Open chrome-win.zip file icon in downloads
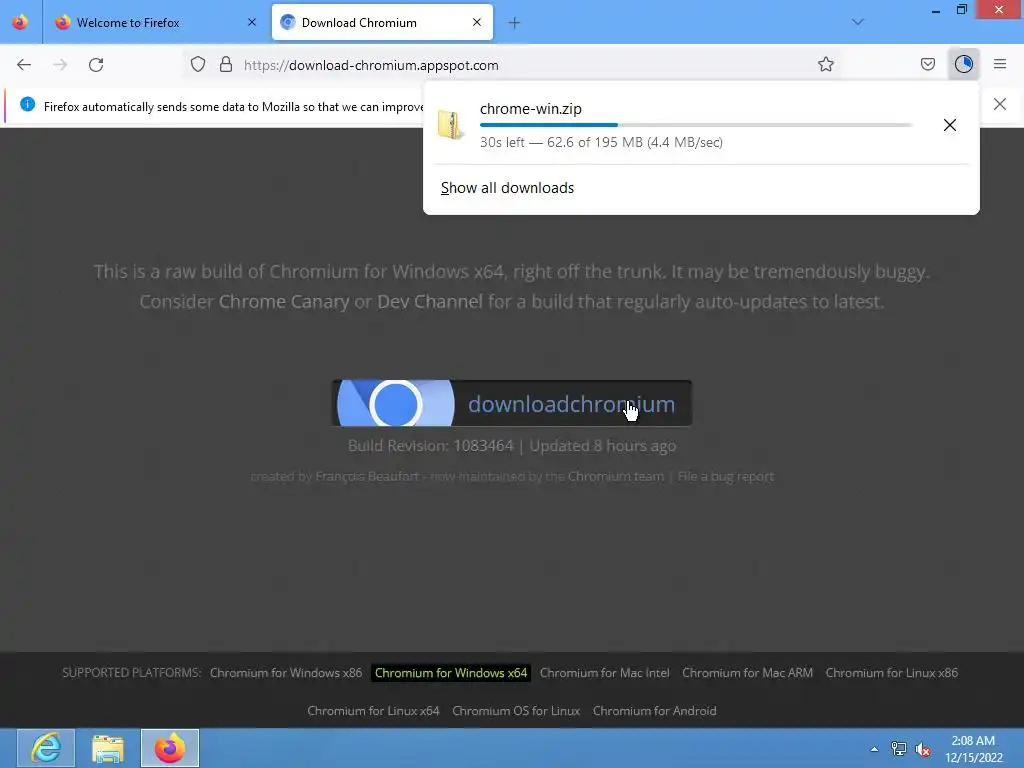Image resolution: width=1024 pixels, height=768 pixels. pos(451,125)
